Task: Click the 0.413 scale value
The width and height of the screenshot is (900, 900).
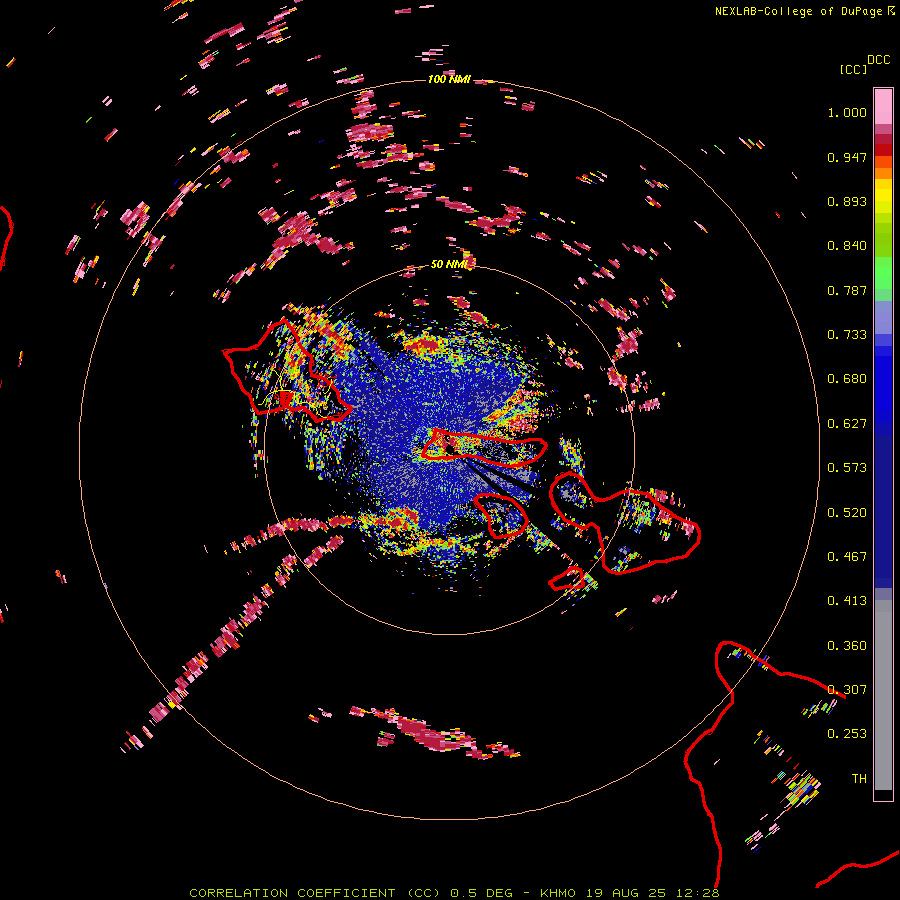Action: tap(847, 601)
